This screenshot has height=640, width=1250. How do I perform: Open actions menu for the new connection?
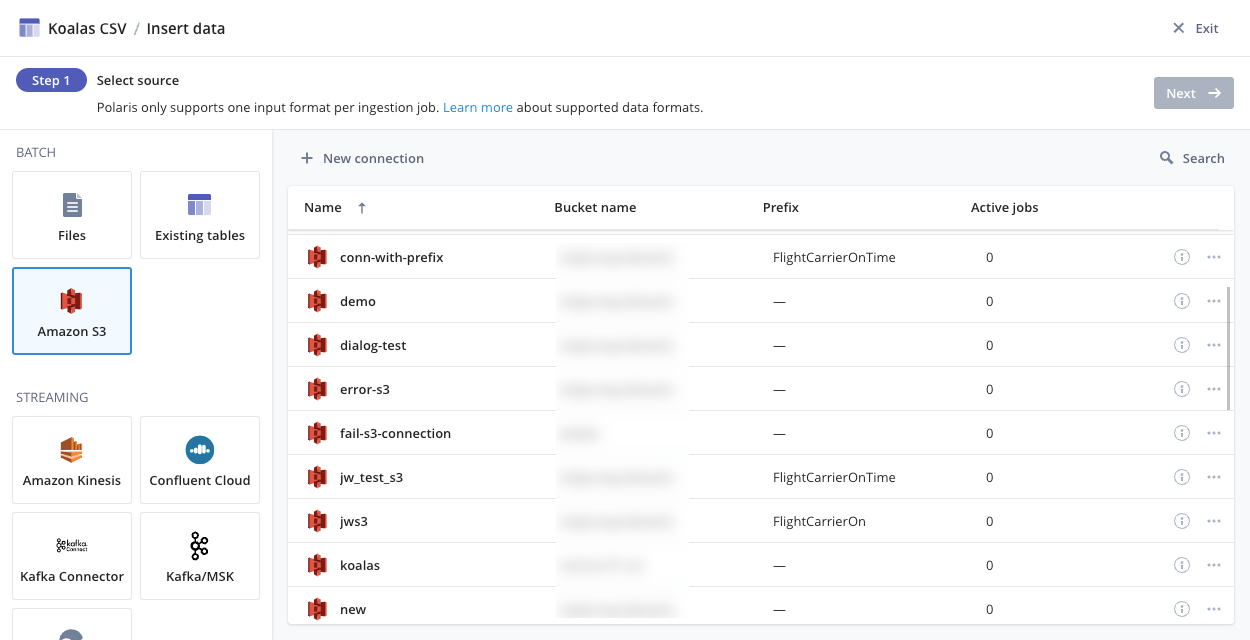[x=1214, y=609]
